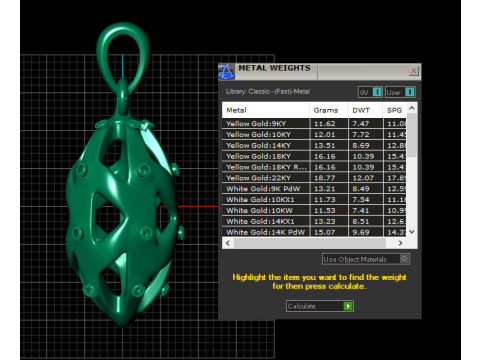
Task: Click the vertical scrollbar thumb
Action: (x=412, y=135)
